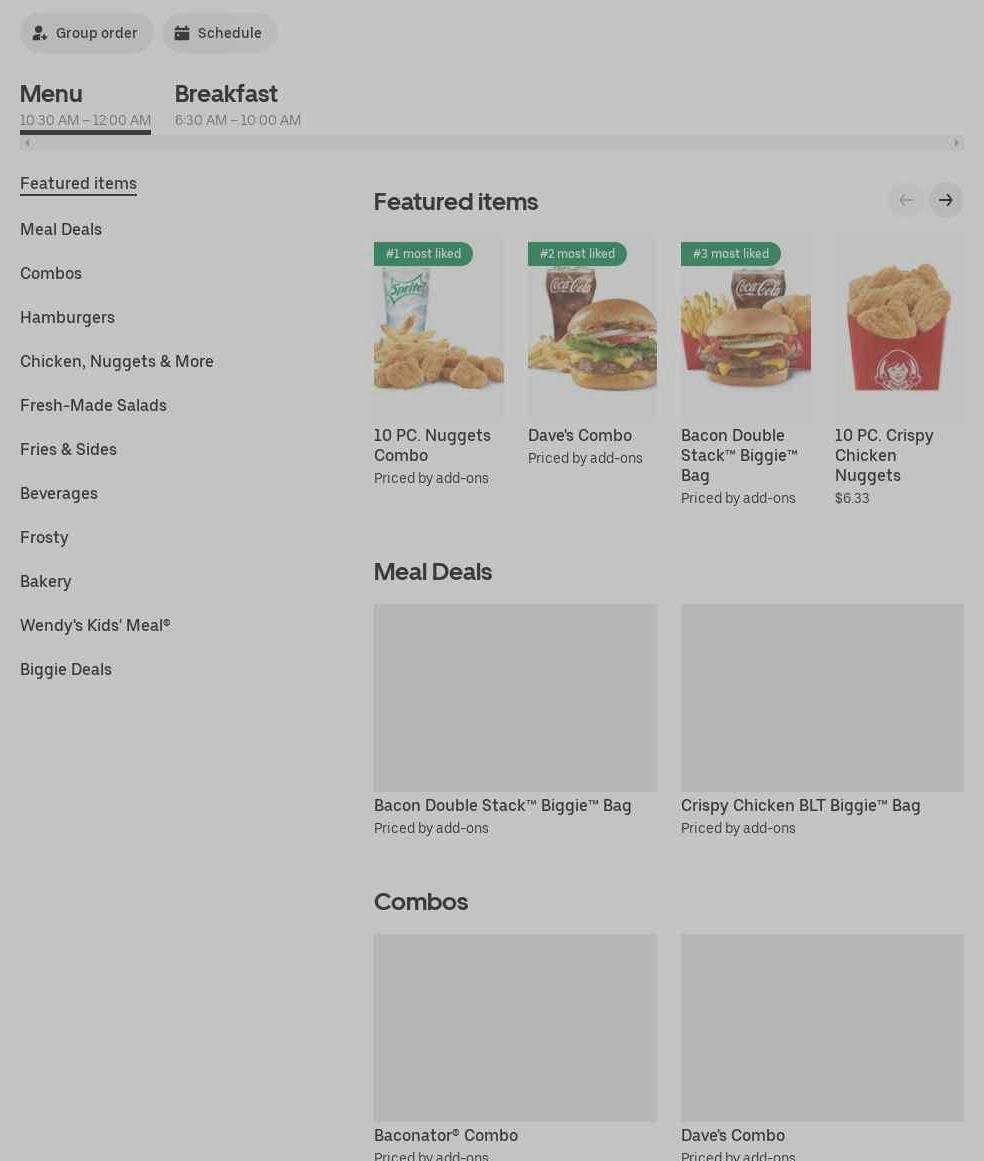
Task: Open Dave's Combo featured item image
Action: tap(592, 326)
